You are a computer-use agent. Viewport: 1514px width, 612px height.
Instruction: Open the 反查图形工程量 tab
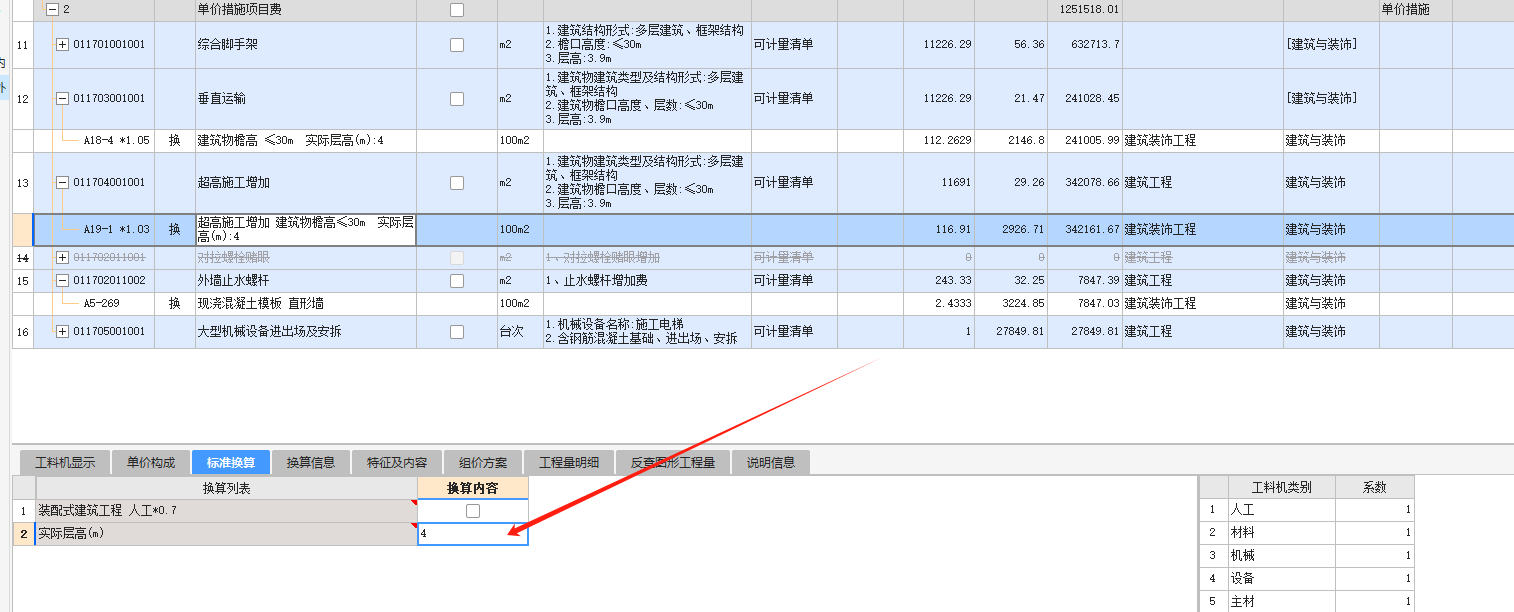point(673,462)
